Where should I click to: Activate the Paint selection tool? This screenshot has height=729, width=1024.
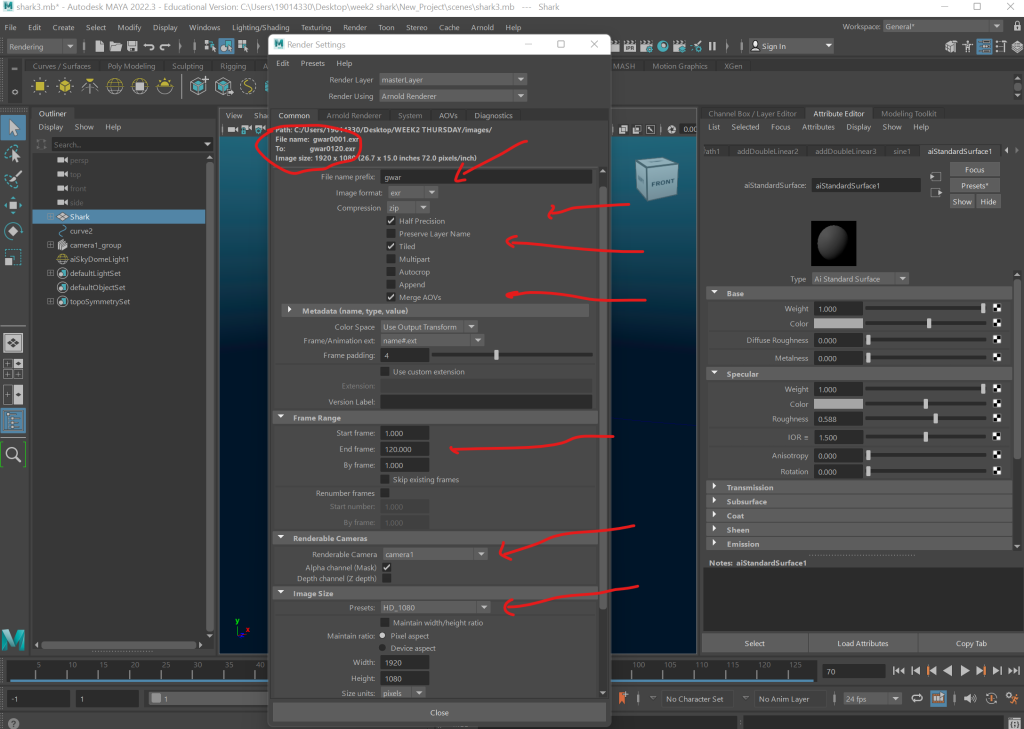click(13, 180)
